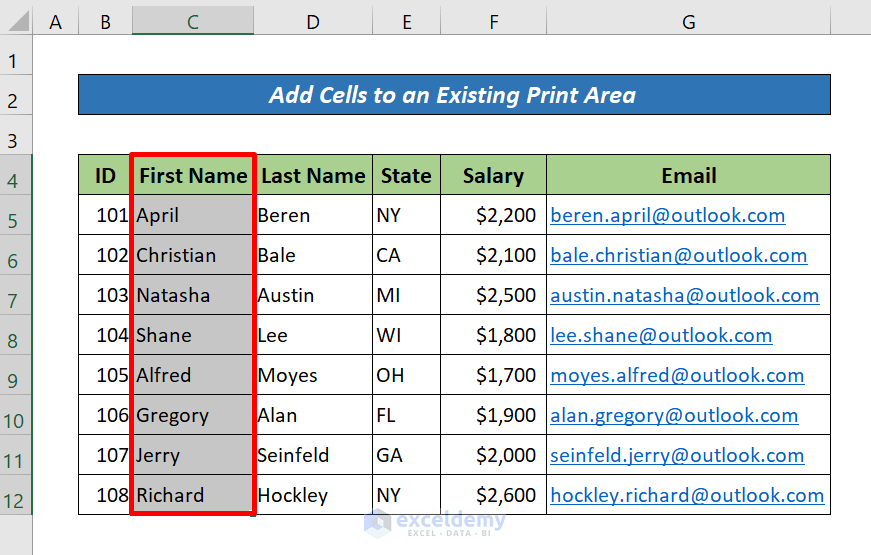Select column G header
Viewport: 871px width, 555px height.
click(x=688, y=21)
